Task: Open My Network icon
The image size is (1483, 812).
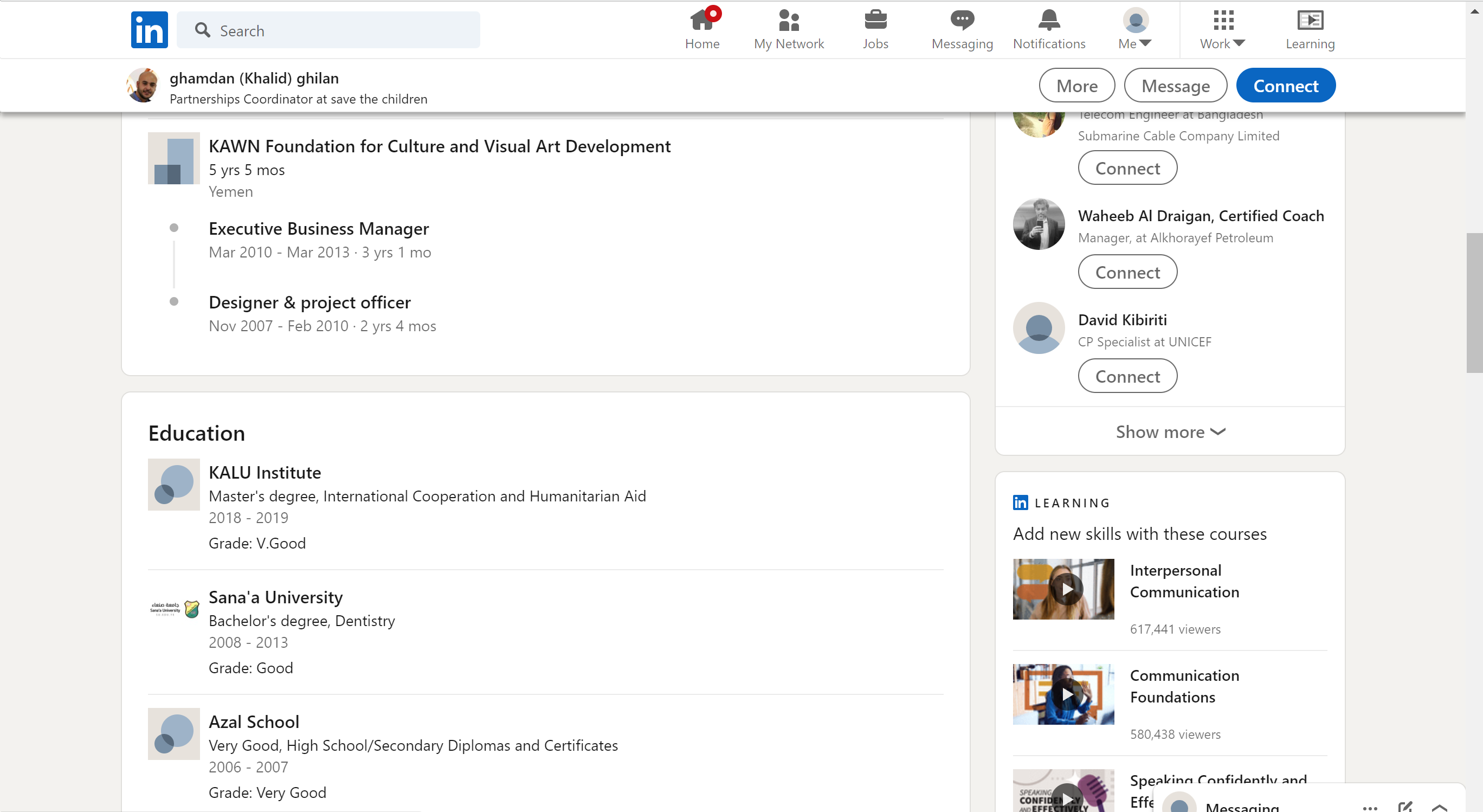Action: click(788, 21)
